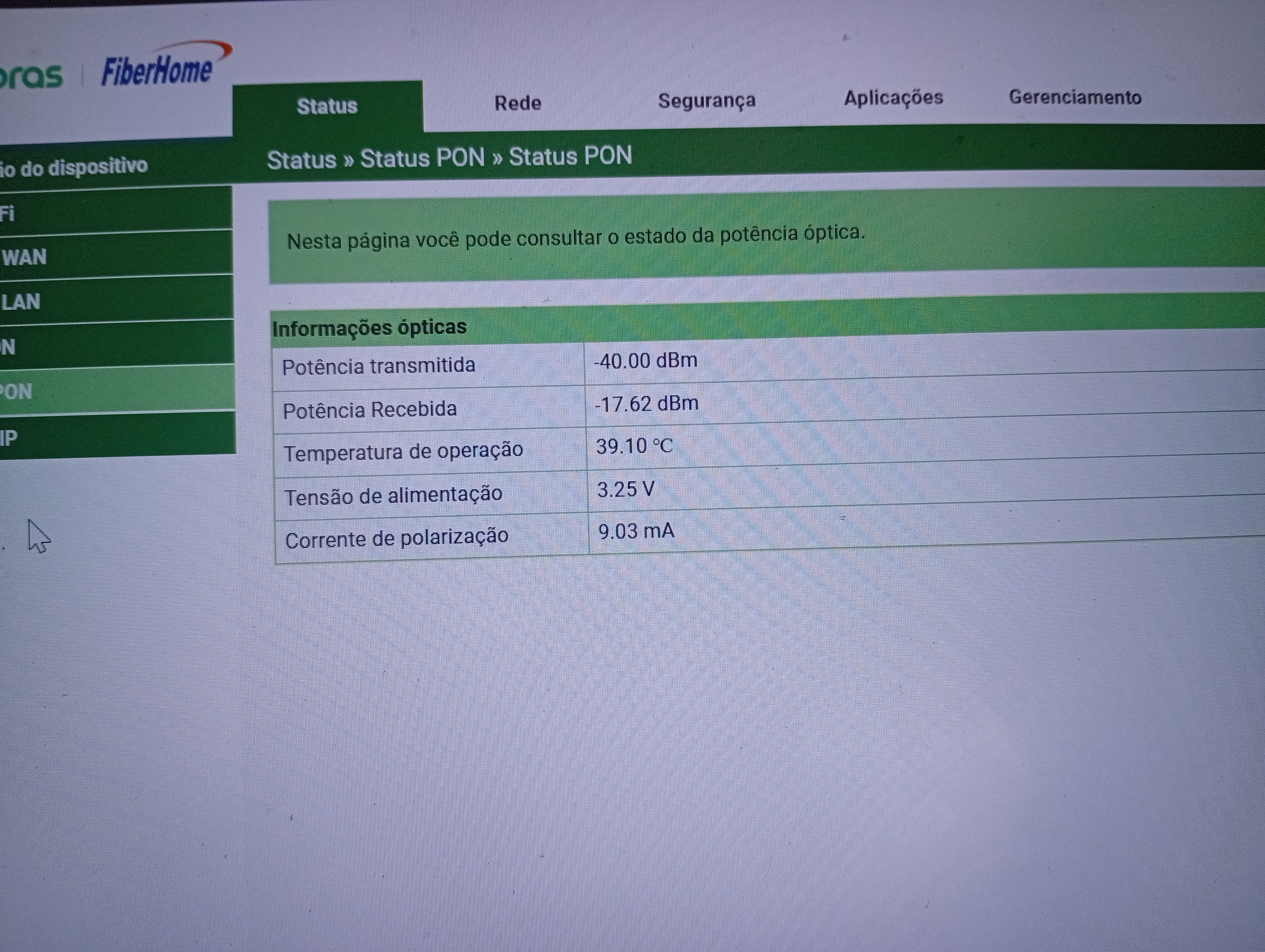Go to the Aplicações tab

pyautogui.click(x=893, y=98)
